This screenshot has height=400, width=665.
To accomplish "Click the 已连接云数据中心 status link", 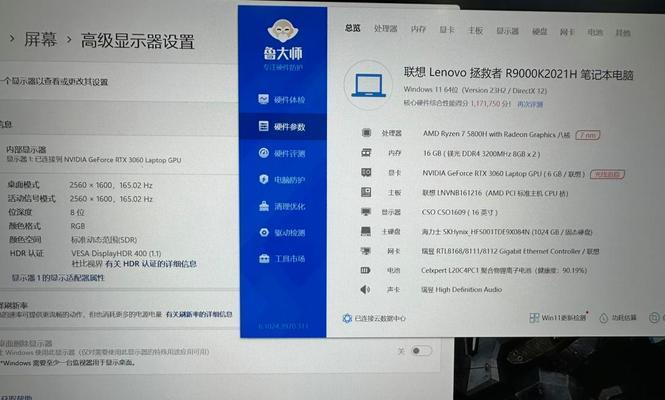I will tap(380, 318).
